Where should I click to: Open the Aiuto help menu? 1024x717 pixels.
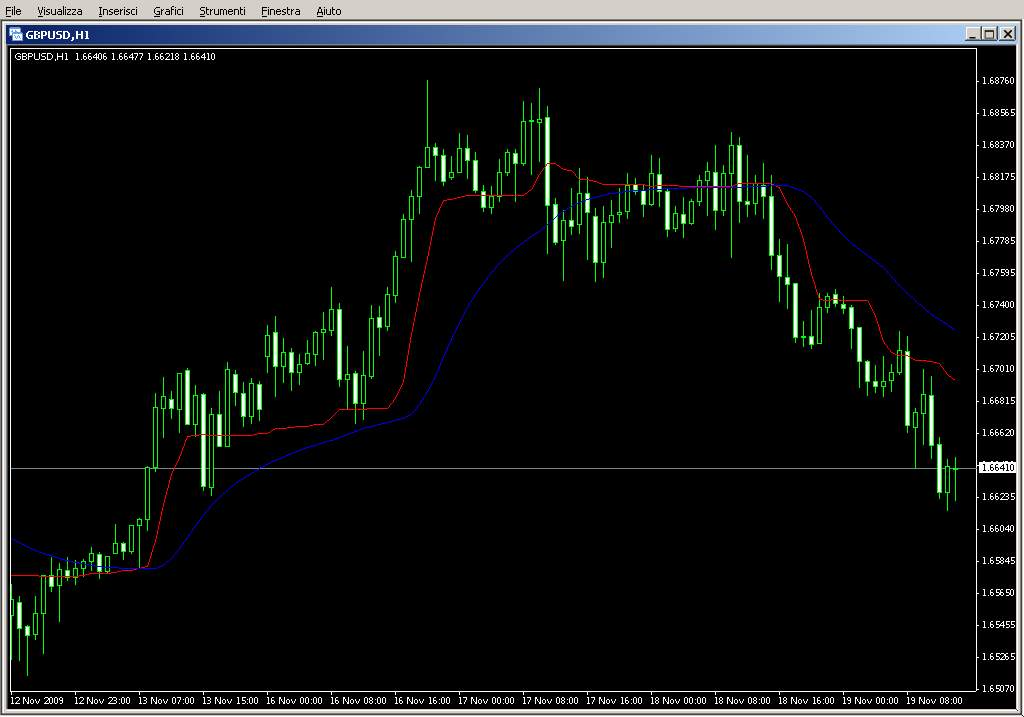328,11
